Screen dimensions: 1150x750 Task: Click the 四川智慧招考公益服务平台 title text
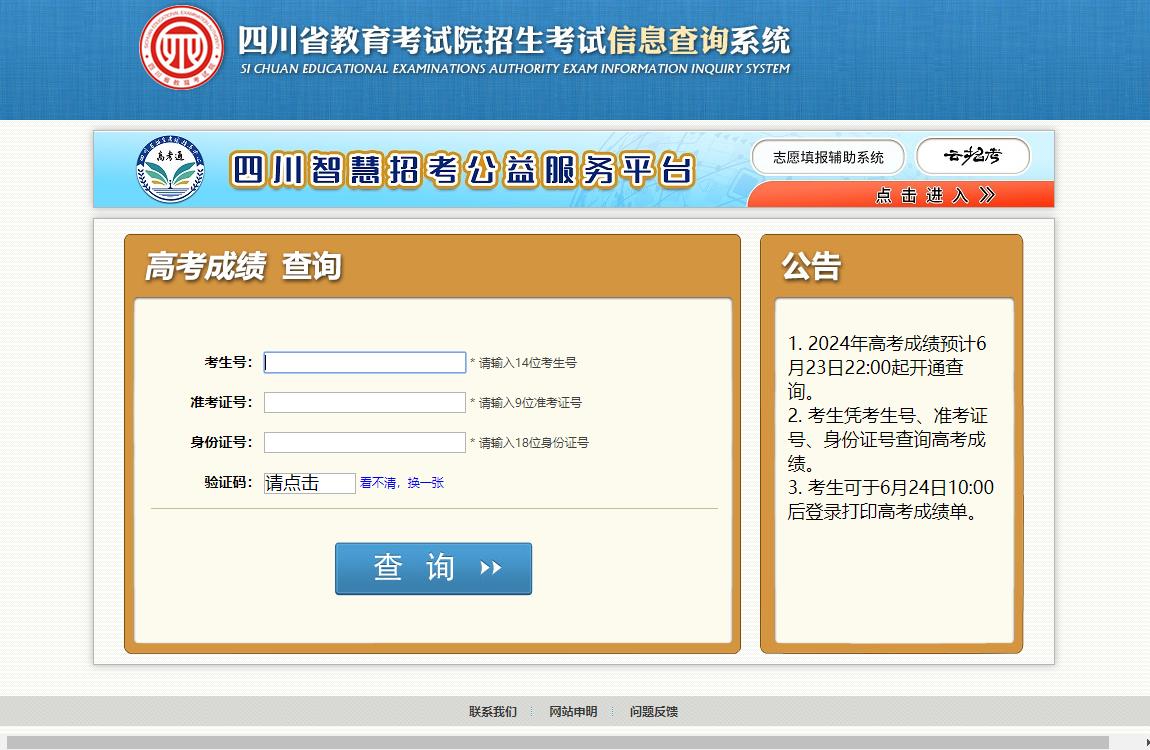(x=458, y=166)
